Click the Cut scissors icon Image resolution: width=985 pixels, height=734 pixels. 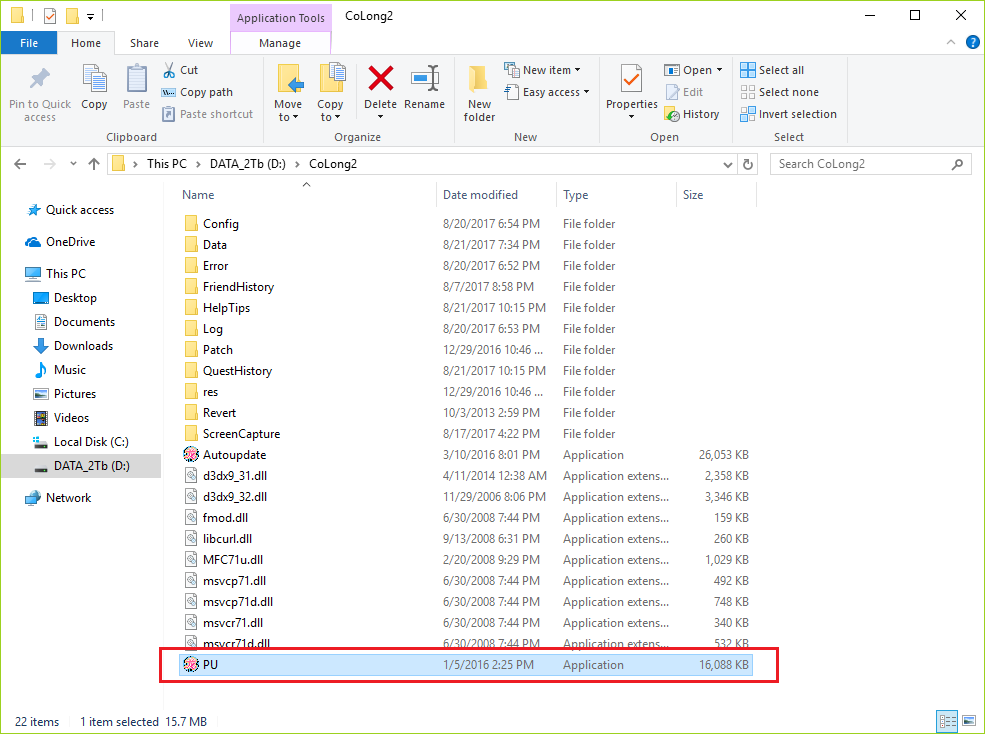point(169,70)
